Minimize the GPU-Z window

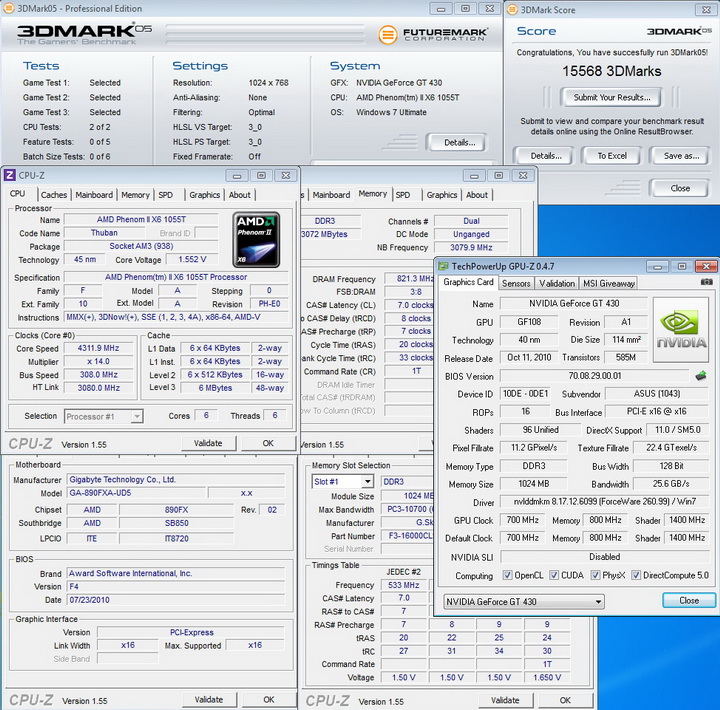tap(658, 266)
